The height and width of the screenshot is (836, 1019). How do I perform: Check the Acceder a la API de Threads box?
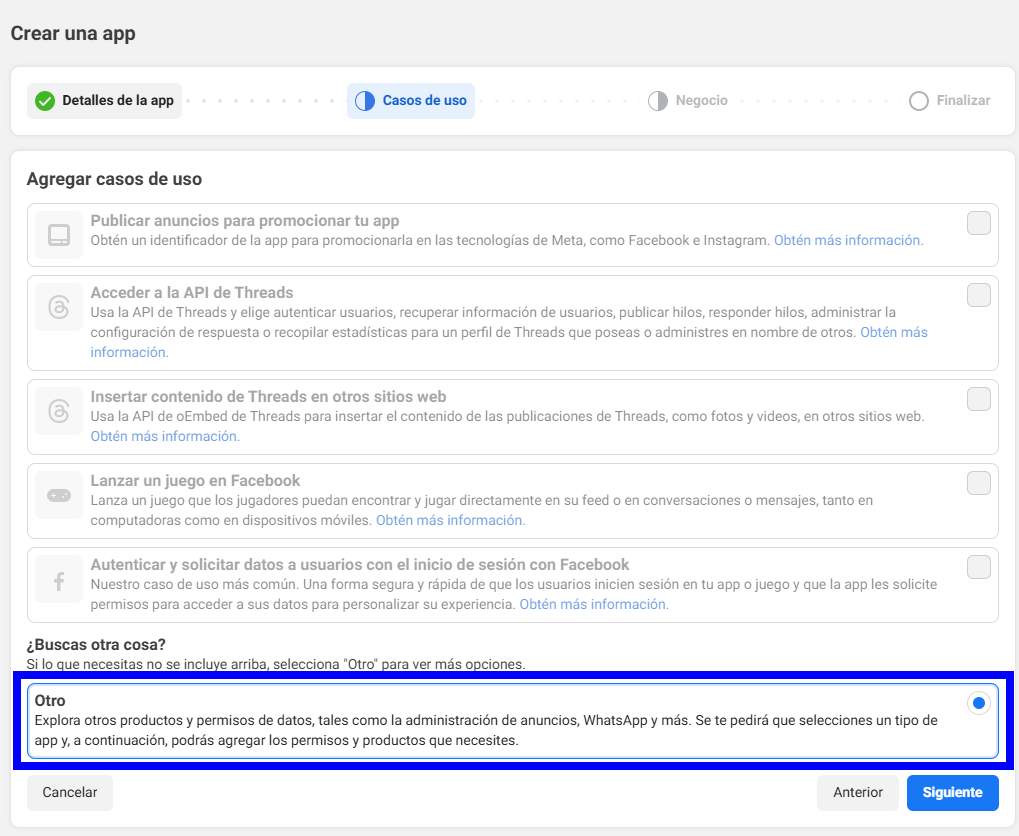(978, 294)
